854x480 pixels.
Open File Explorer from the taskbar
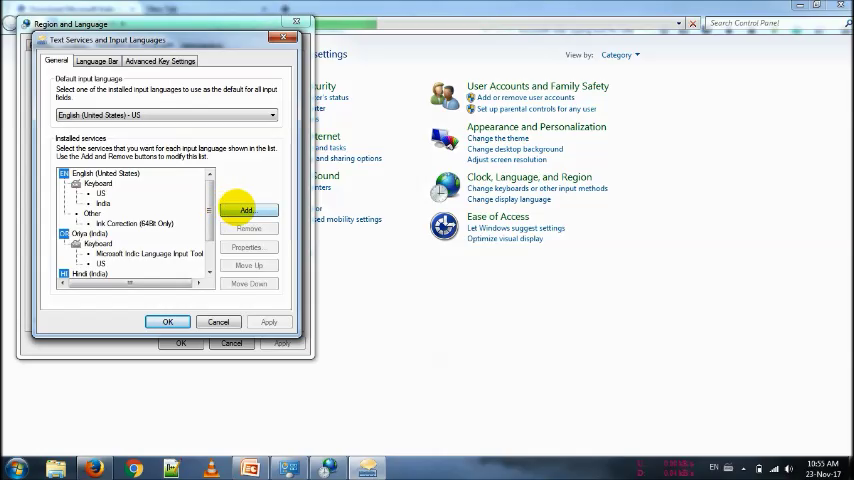tap(56, 468)
